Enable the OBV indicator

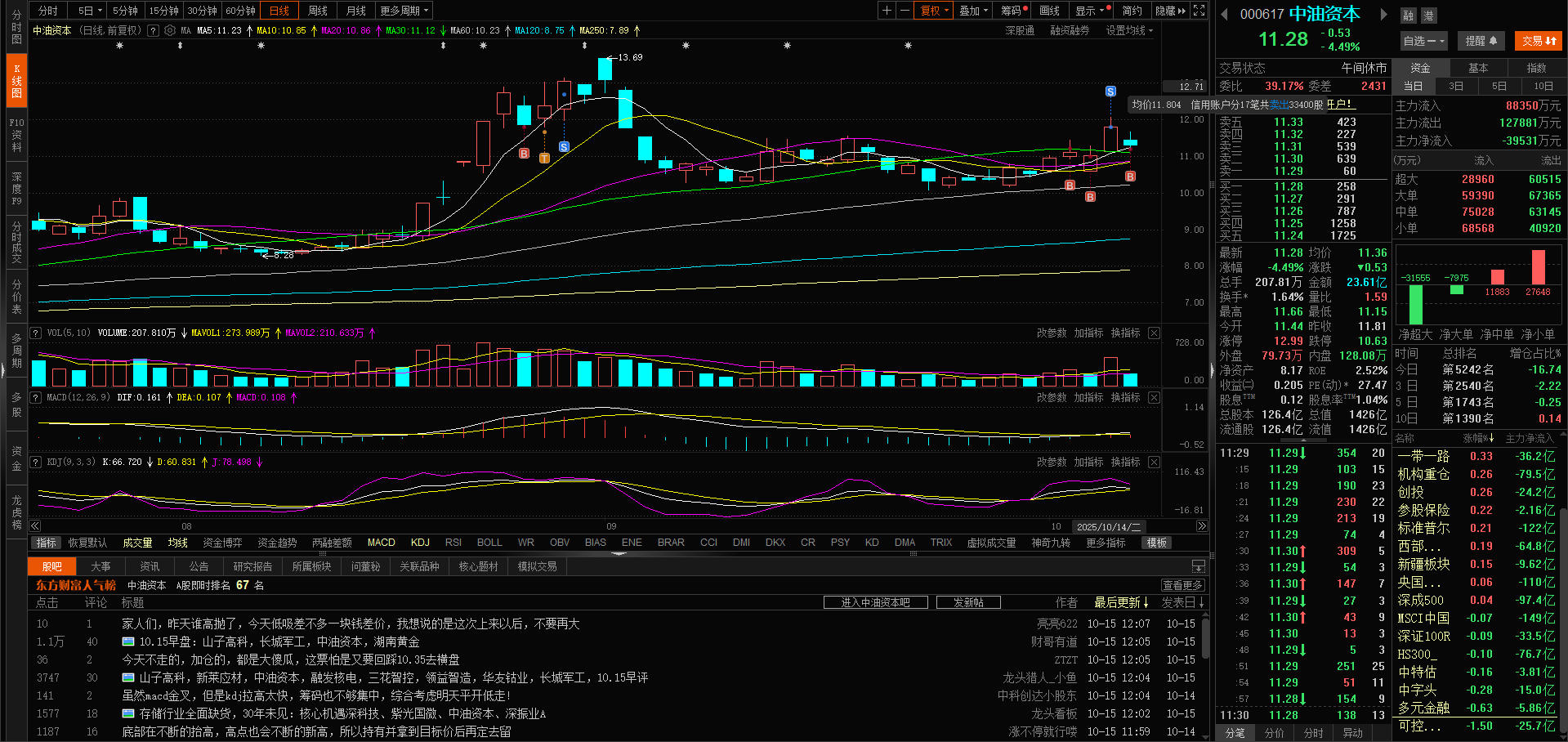coord(560,543)
